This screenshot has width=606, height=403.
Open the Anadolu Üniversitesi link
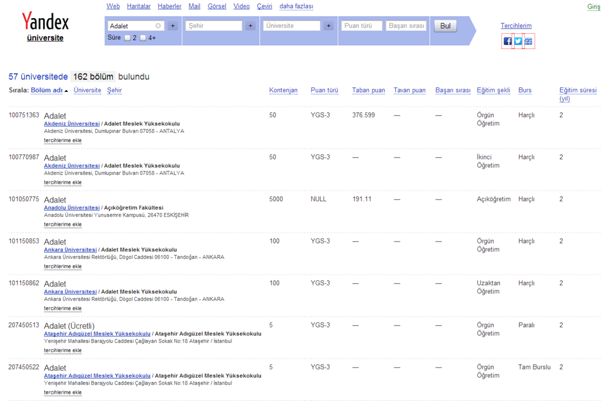click(x=71, y=208)
